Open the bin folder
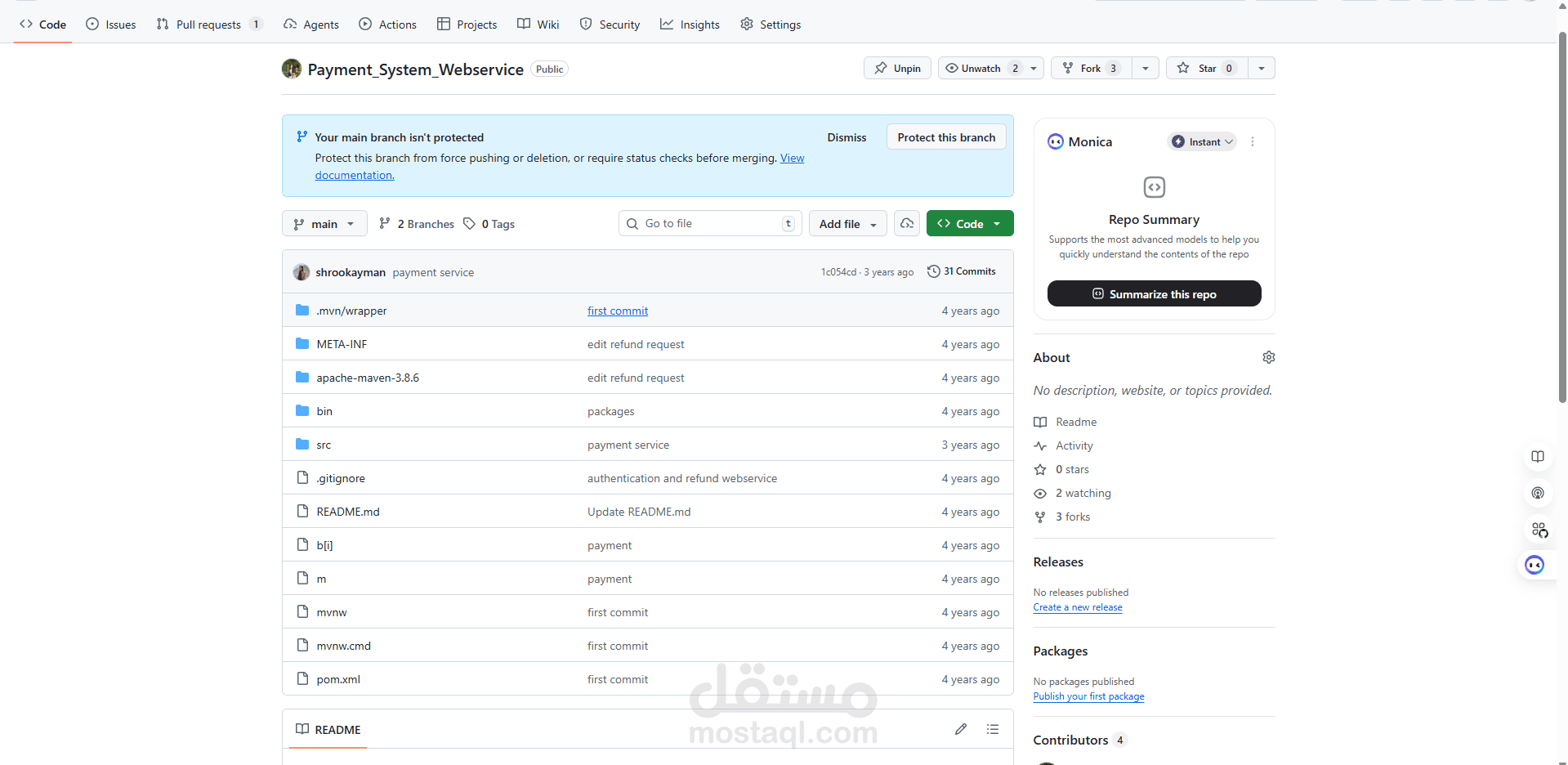This screenshot has width=1568, height=765. tap(324, 411)
